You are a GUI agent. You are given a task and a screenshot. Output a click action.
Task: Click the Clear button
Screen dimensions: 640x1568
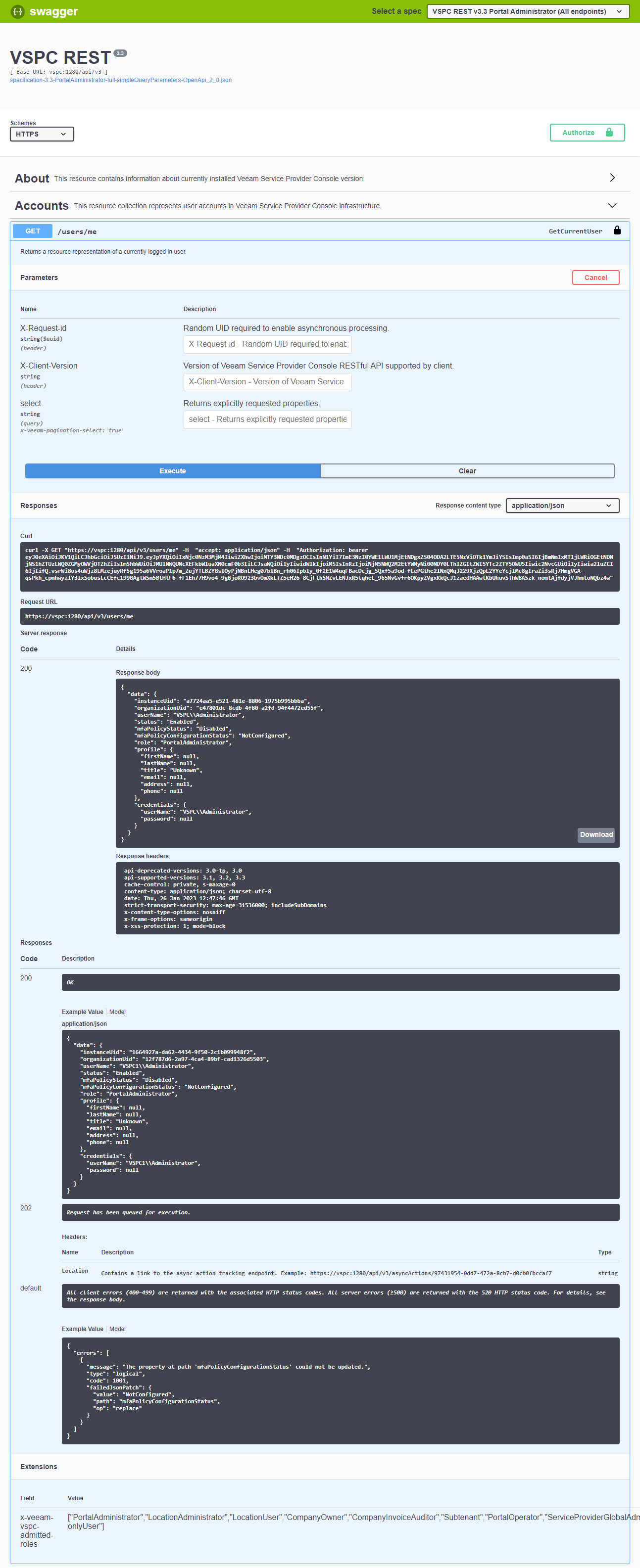pos(467,471)
